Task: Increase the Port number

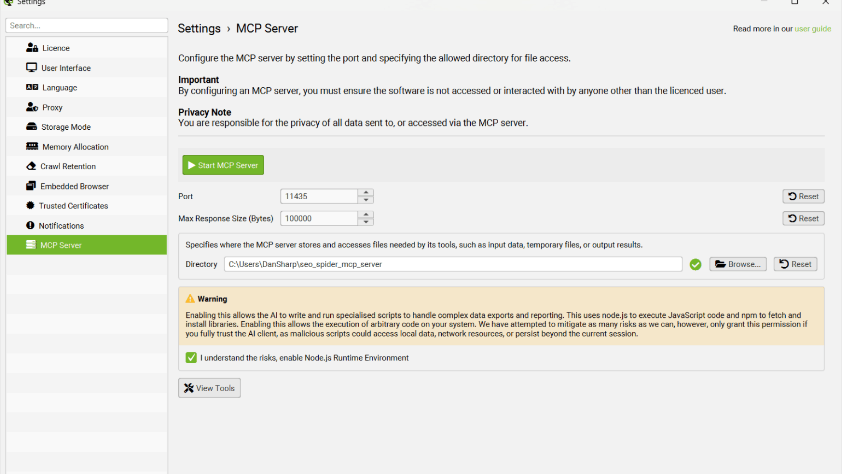Action: point(366,193)
